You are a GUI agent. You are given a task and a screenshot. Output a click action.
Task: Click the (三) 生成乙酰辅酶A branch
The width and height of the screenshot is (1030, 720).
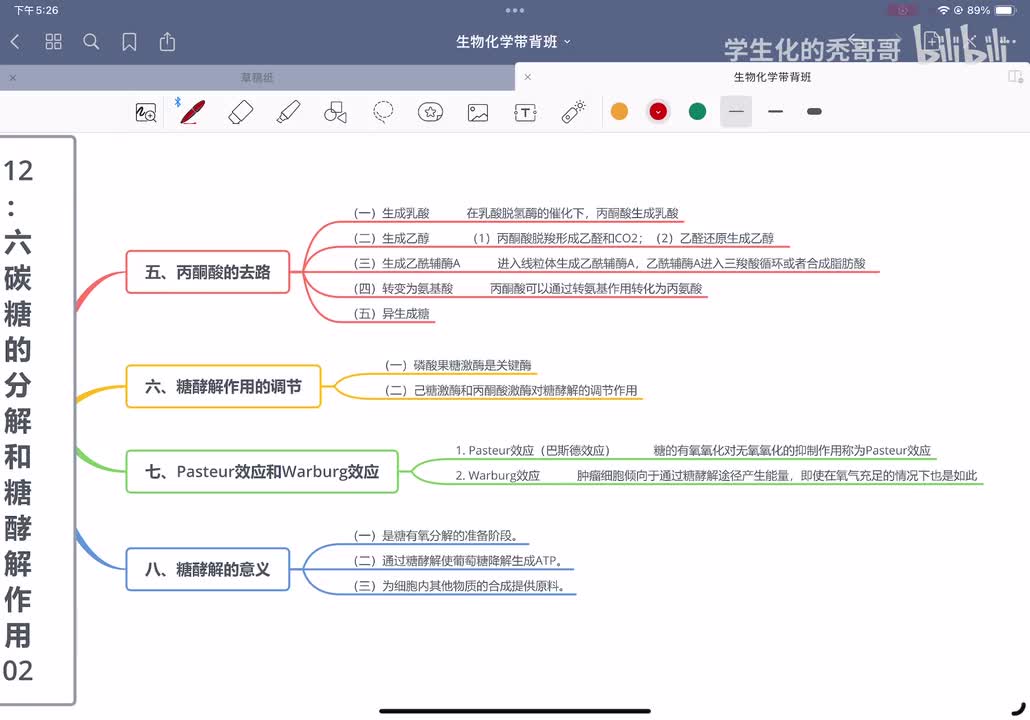(x=407, y=263)
